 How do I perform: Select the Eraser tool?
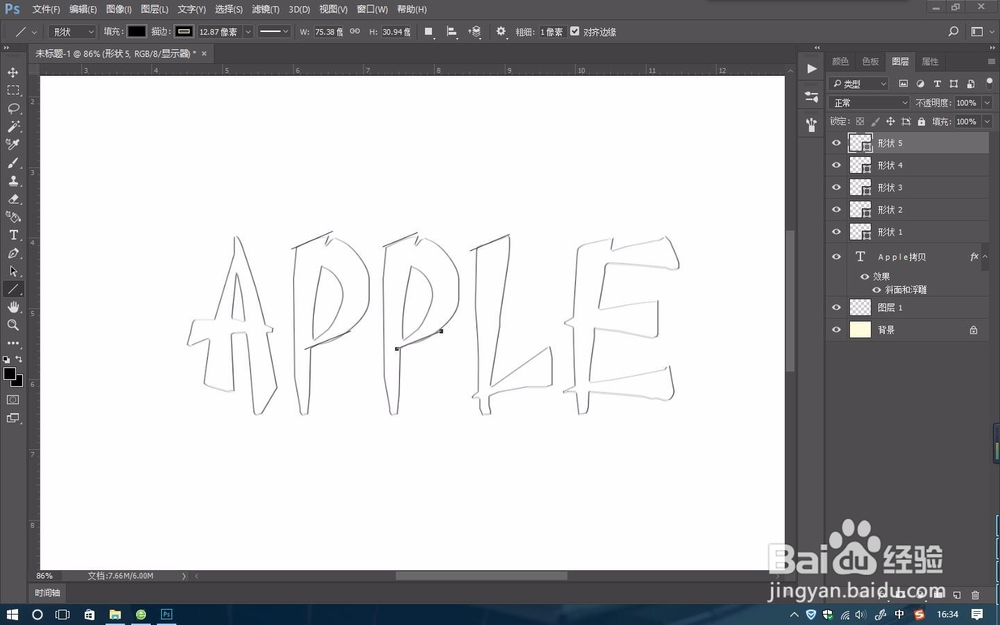click(13, 199)
